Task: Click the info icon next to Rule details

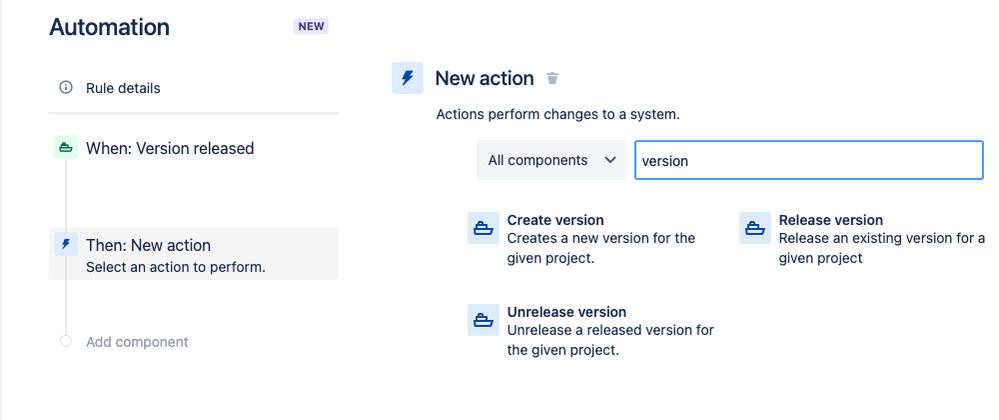Action: (x=66, y=88)
